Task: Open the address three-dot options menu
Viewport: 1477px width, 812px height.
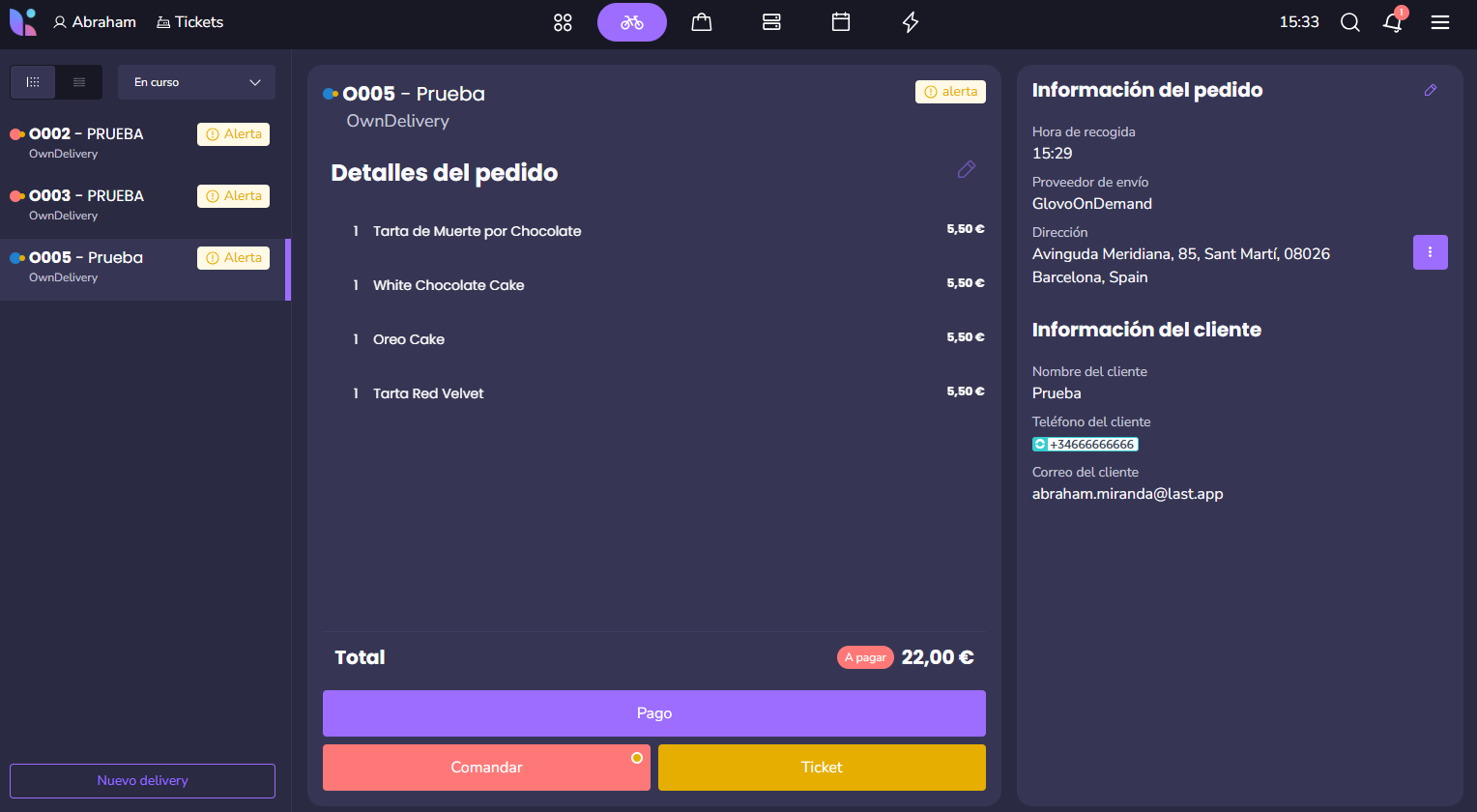Action: [x=1430, y=252]
